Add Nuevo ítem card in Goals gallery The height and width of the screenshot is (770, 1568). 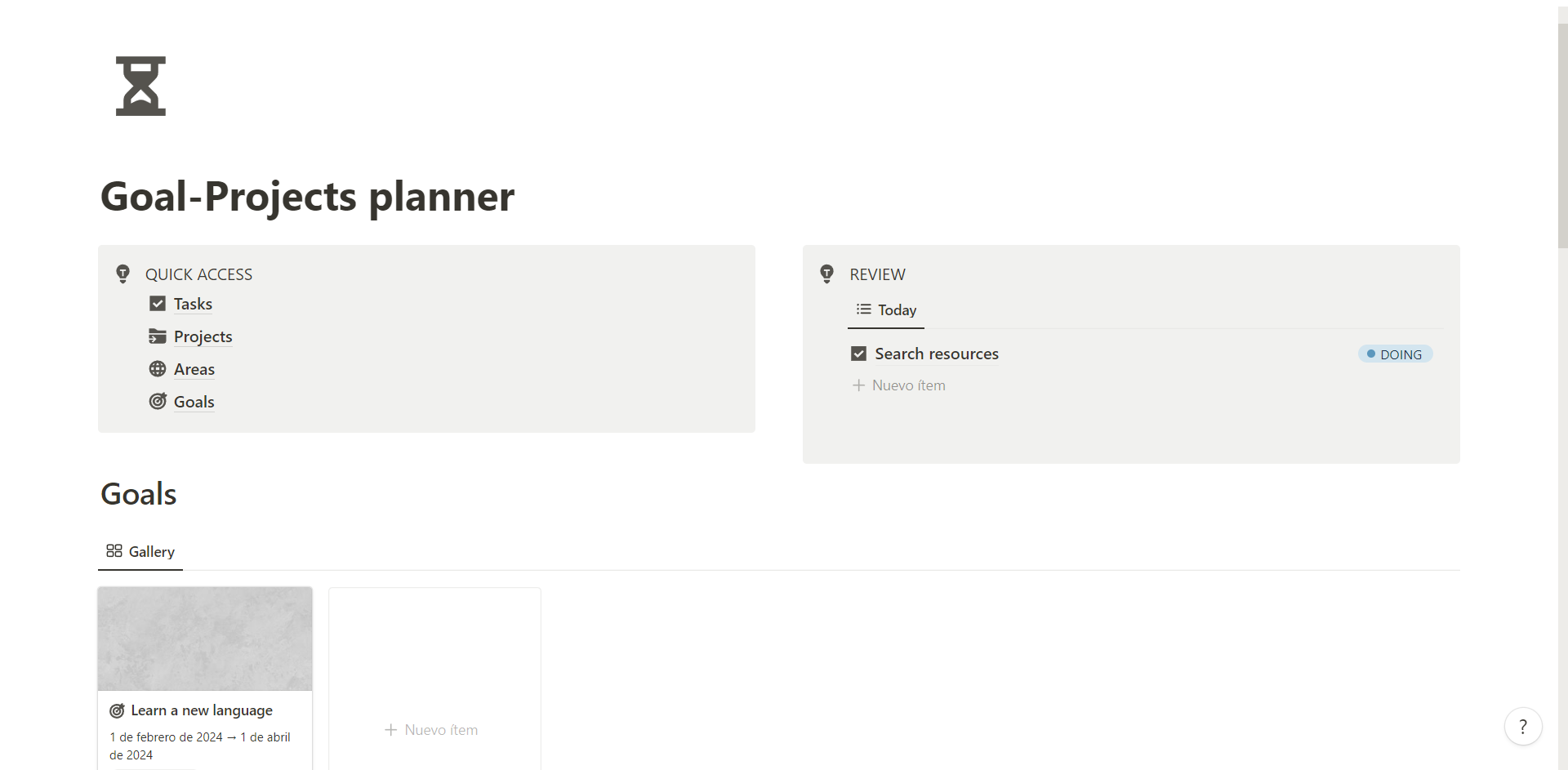click(x=432, y=730)
